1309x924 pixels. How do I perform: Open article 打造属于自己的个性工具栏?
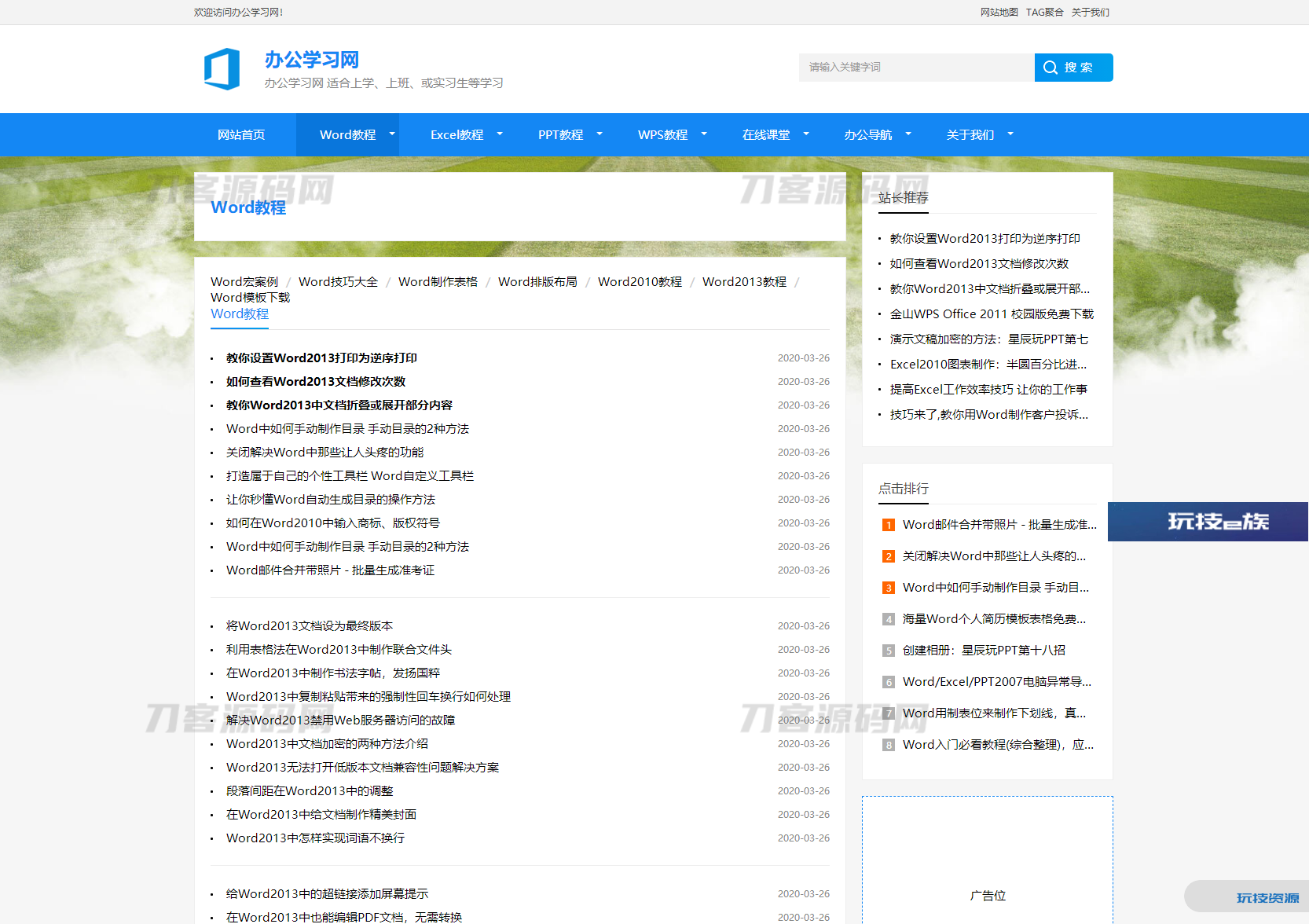(x=350, y=475)
